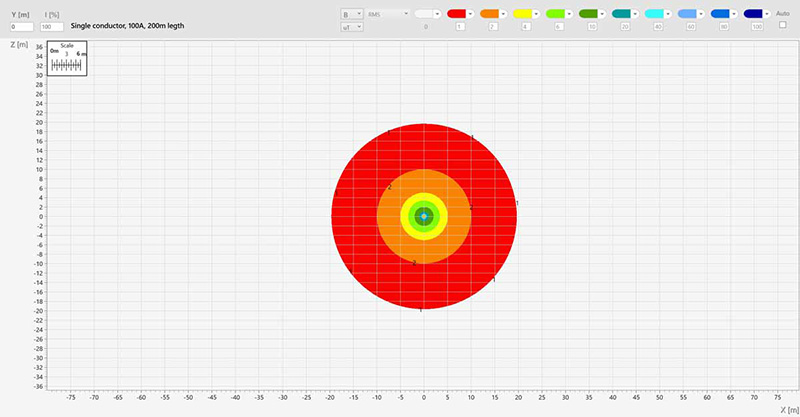Screen dimensions: 800x417
Task: Expand the yellow contour color dropdown arrow
Action: coord(536,14)
